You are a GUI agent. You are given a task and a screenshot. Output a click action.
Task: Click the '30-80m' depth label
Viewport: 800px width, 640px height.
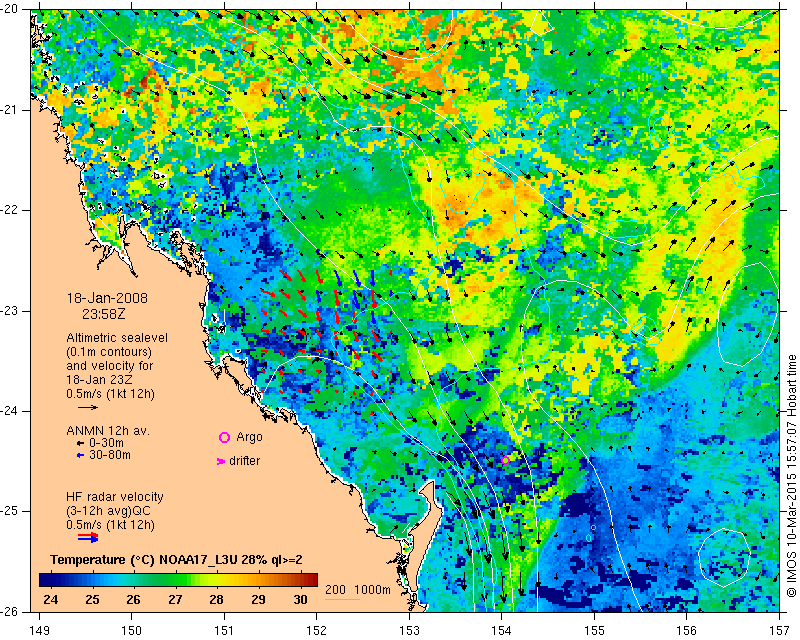(110, 455)
